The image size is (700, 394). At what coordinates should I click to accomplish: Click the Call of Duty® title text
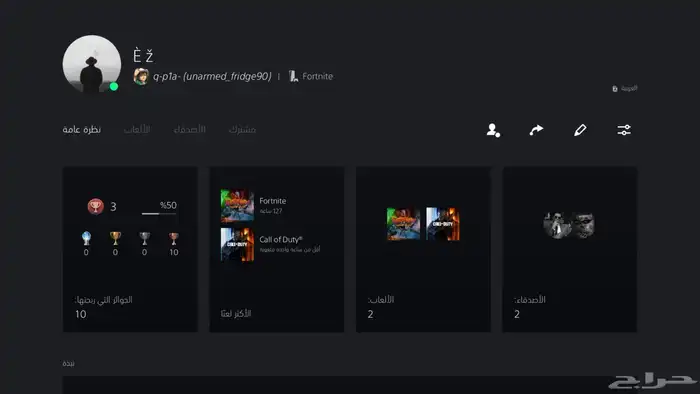(281, 240)
